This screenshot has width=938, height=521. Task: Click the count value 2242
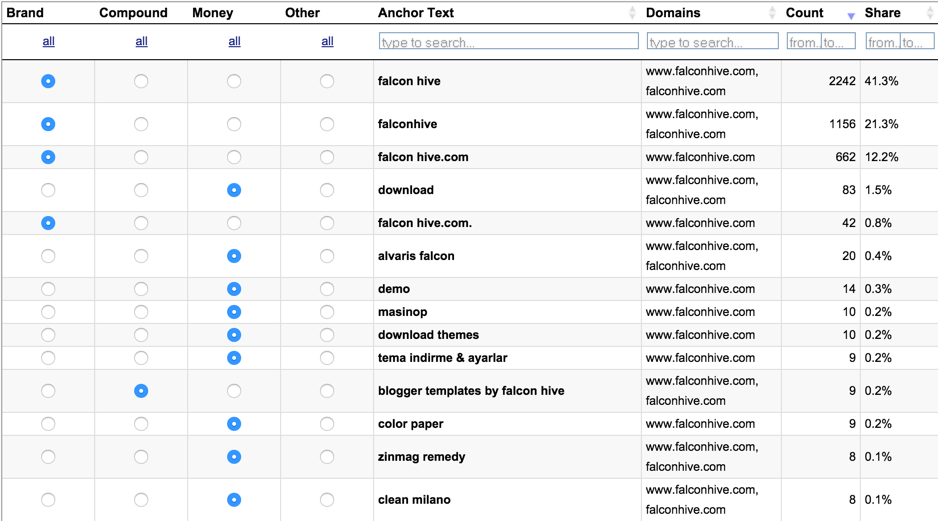(842, 81)
